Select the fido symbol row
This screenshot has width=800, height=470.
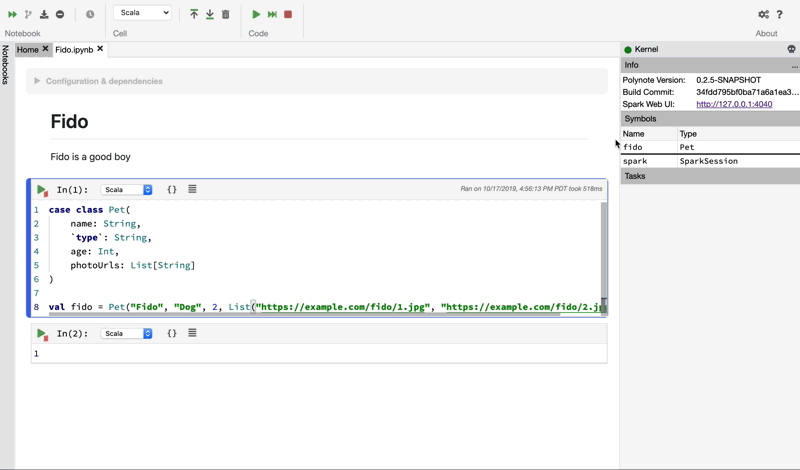coord(710,147)
